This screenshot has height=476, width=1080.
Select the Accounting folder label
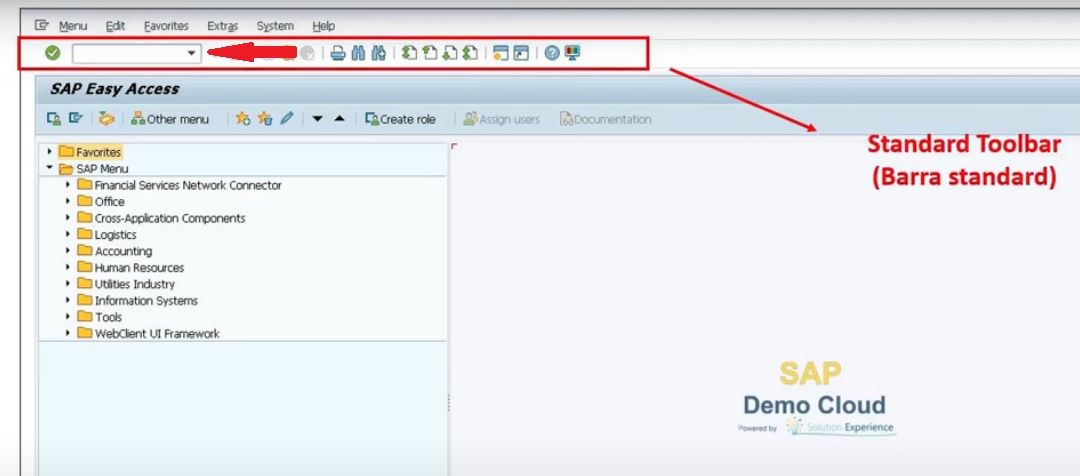[x=123, y=251]
